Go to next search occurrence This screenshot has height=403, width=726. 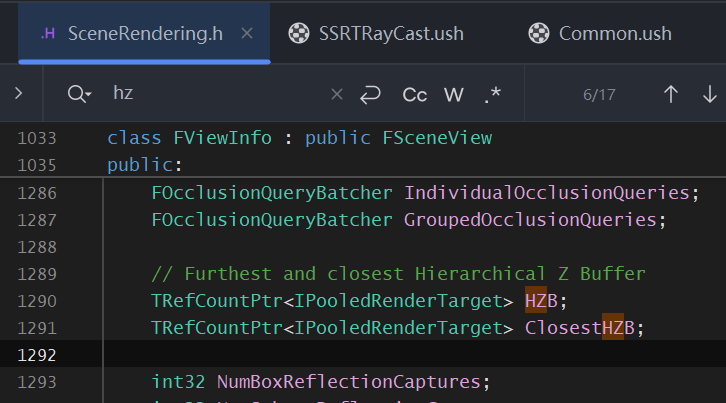[x=710, y=94]
